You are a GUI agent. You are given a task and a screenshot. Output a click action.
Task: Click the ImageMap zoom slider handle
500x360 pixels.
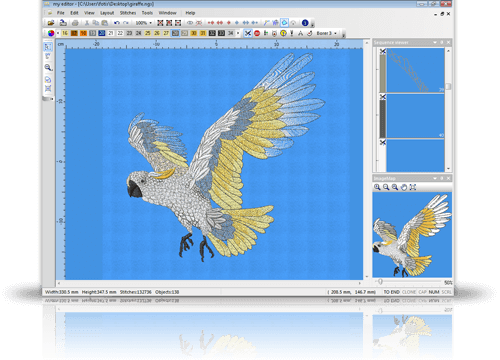pyautogui.click(x=380, y=282)
